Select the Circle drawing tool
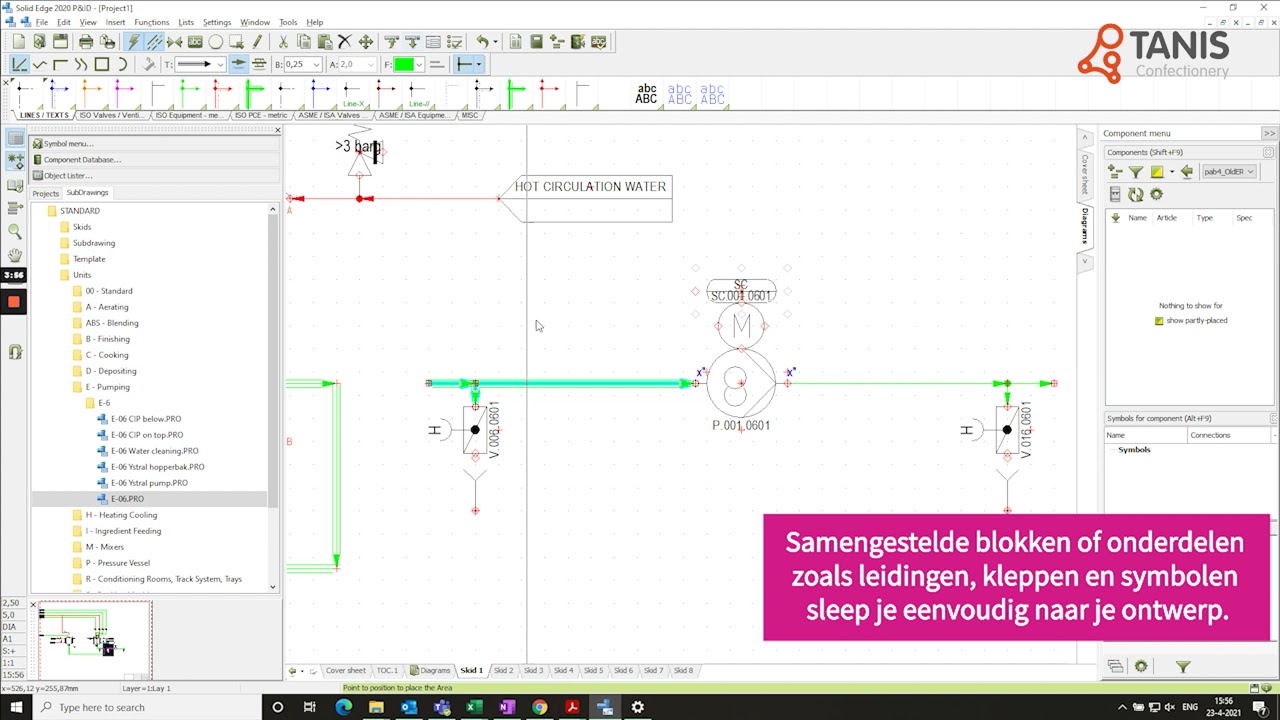 click(215, 41)
